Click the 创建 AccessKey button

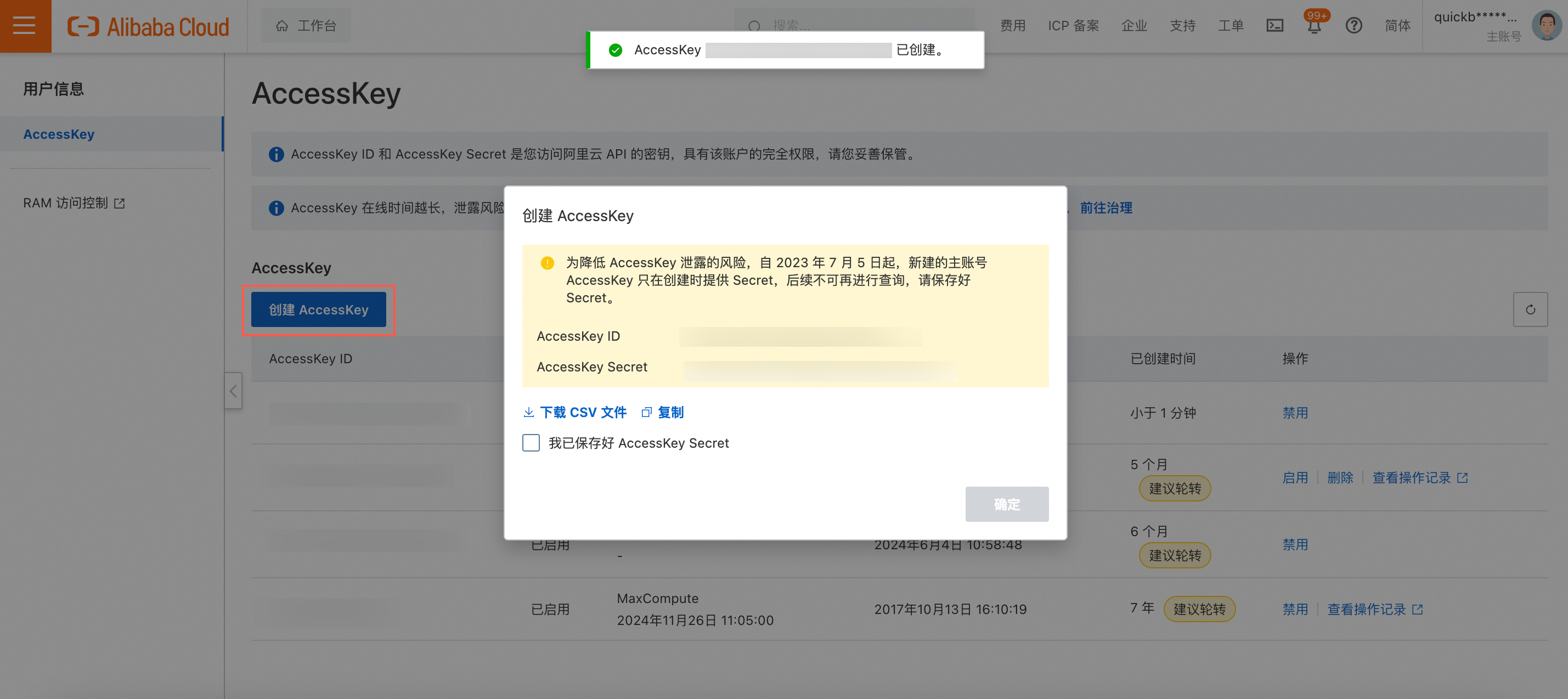pyautogui.click(x=318, y=309)
